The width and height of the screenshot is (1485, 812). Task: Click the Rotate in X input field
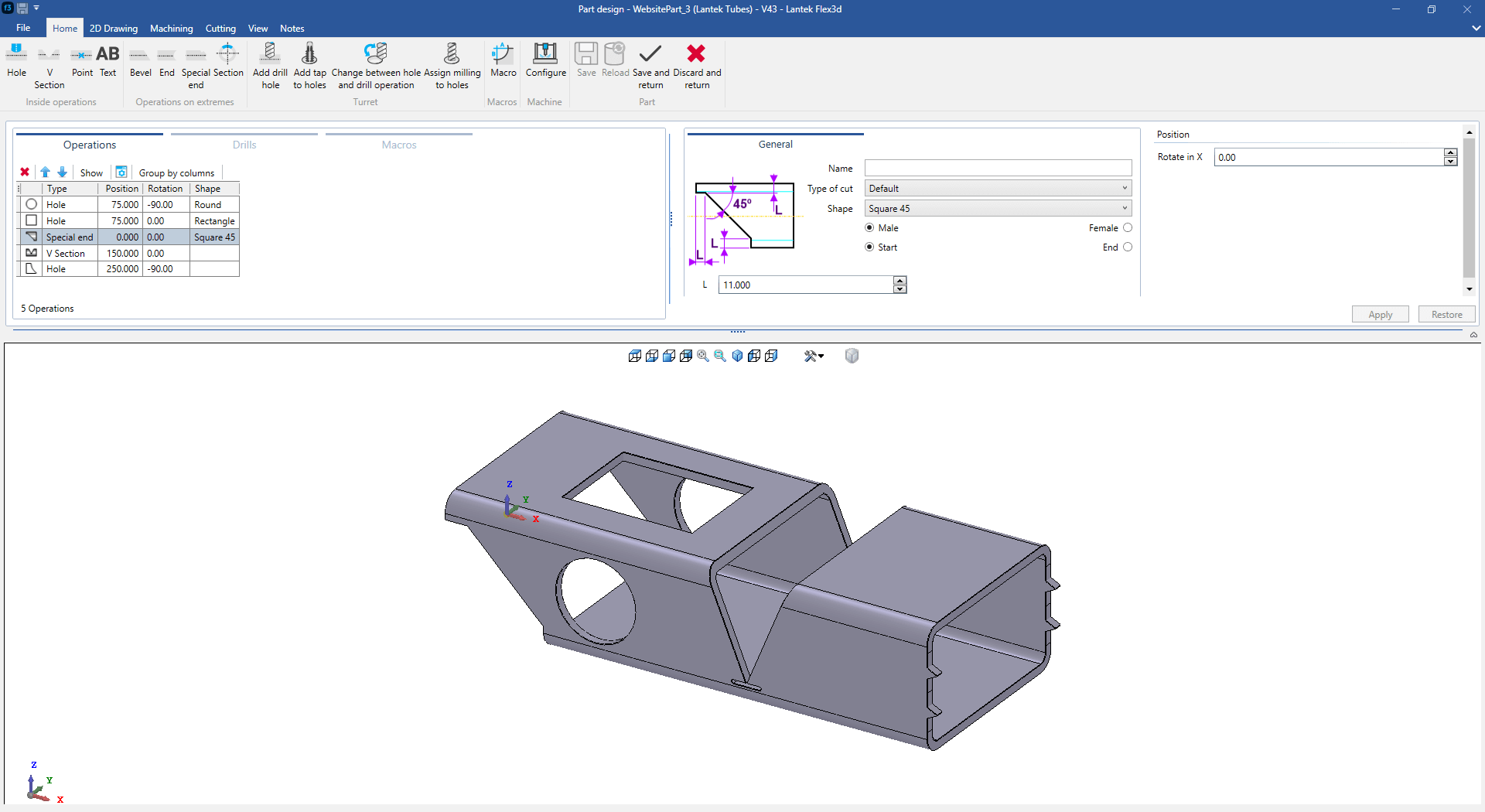(x=1328, y=158)
